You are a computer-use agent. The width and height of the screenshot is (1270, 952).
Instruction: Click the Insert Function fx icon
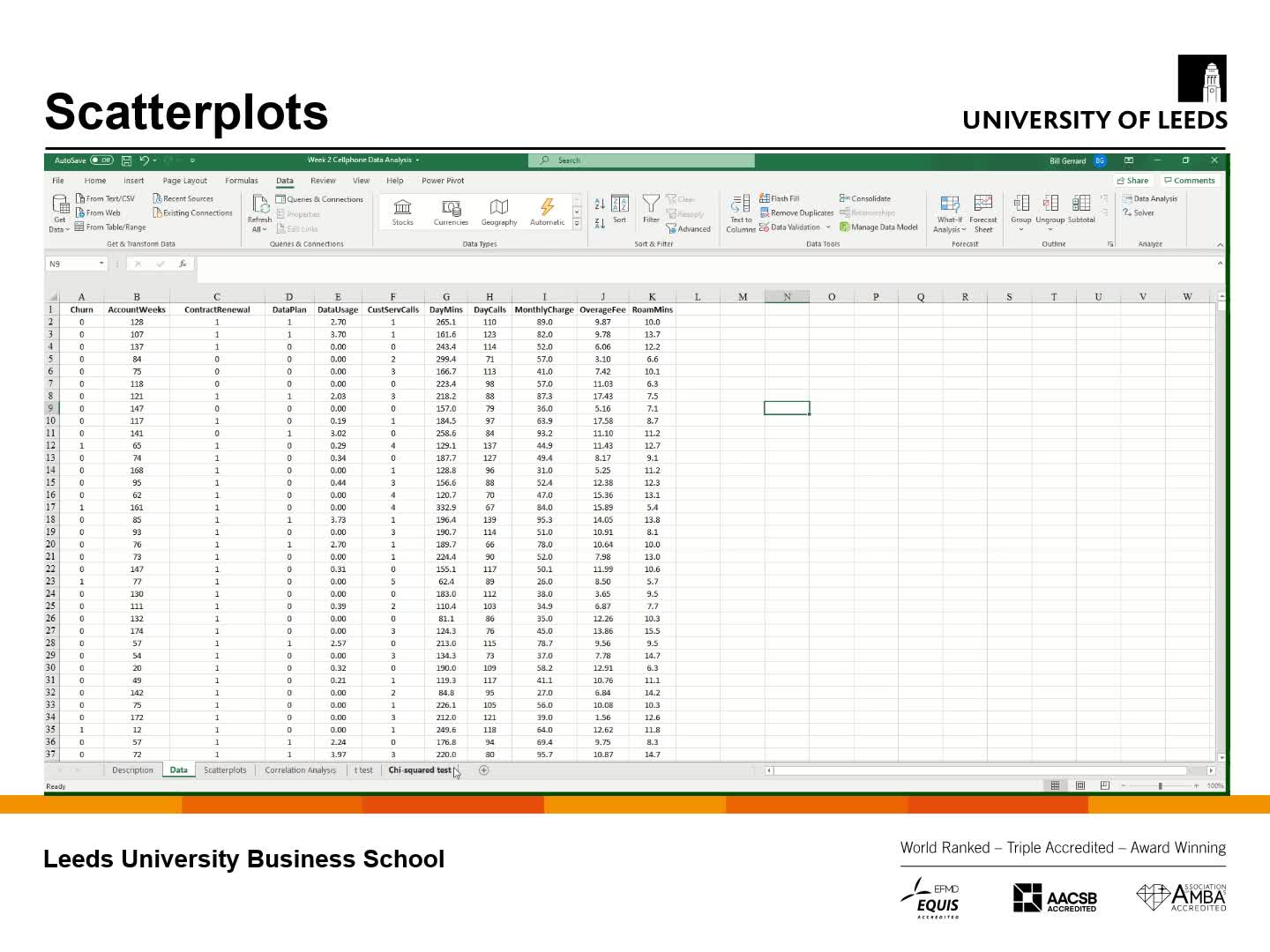(x=183, y=264)
